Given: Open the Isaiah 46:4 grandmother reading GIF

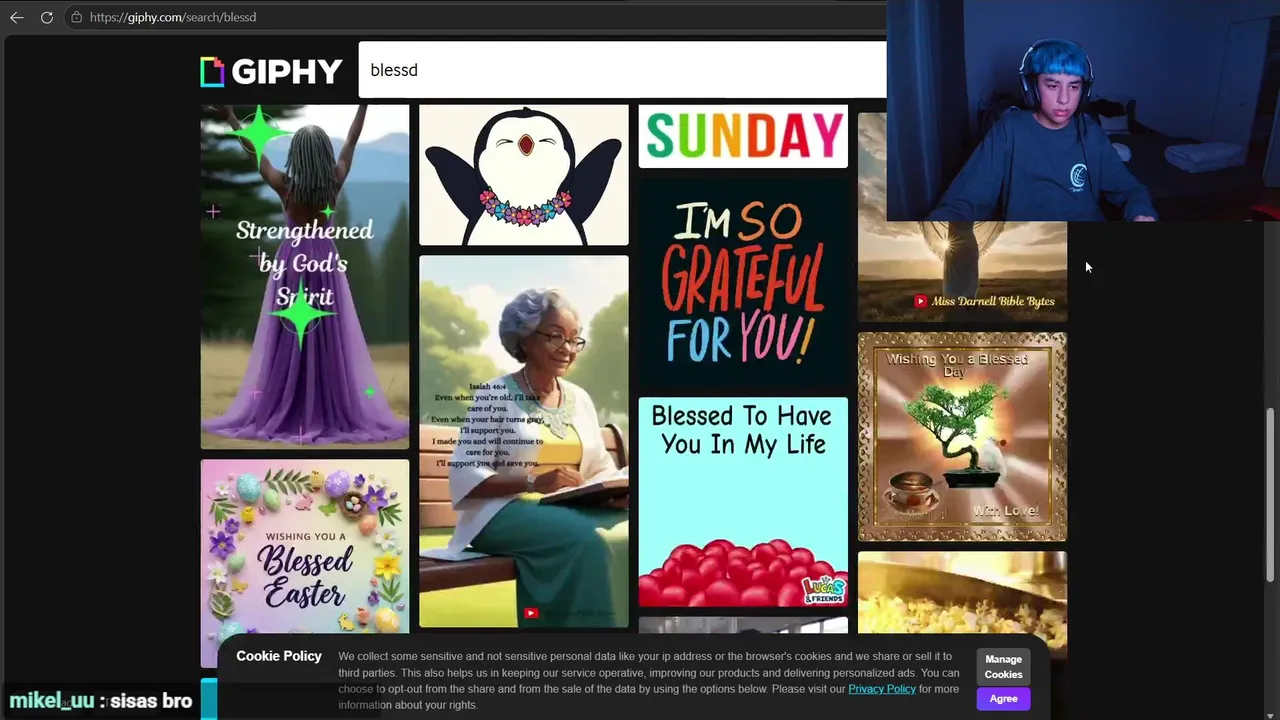Looking at the screenshot, I should (x=524, y=441).
